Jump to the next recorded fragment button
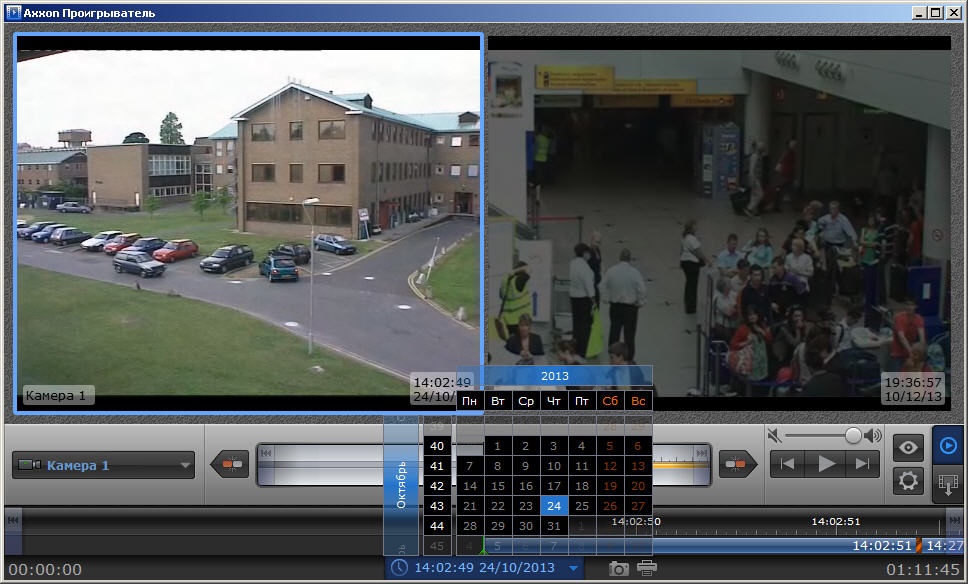Screen dimensions: 968x584 tap(739, 464)
